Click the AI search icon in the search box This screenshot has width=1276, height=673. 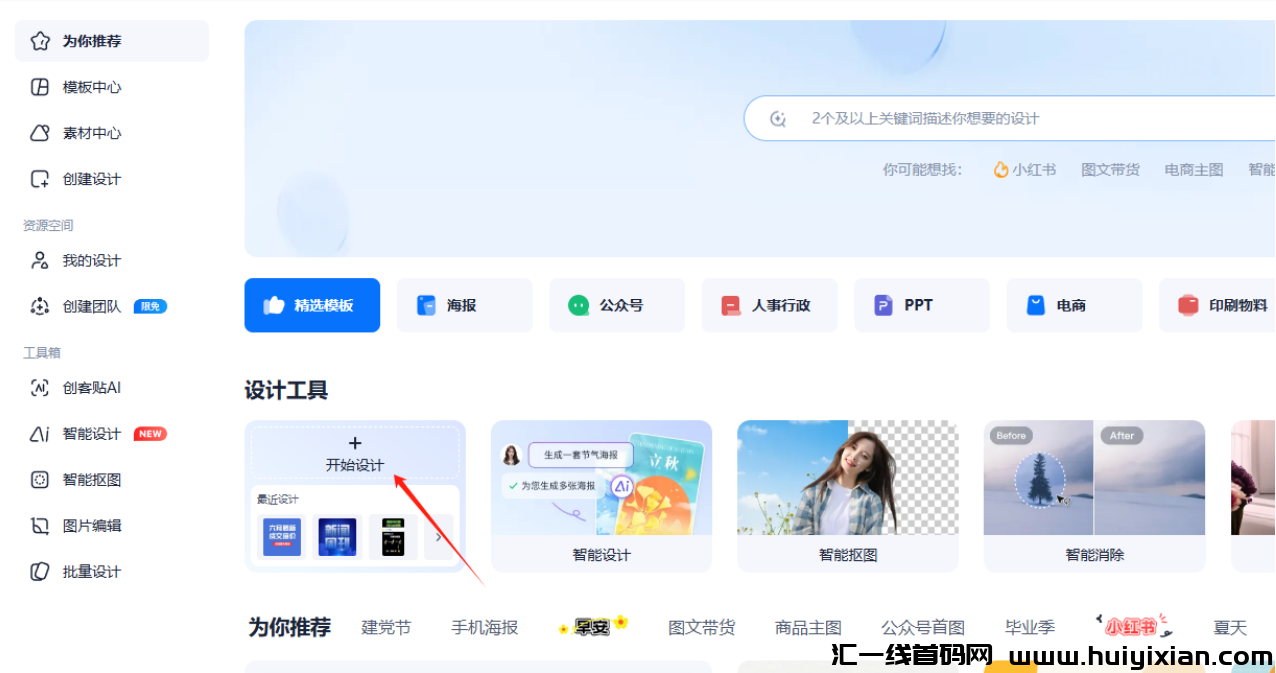[778, 119]
